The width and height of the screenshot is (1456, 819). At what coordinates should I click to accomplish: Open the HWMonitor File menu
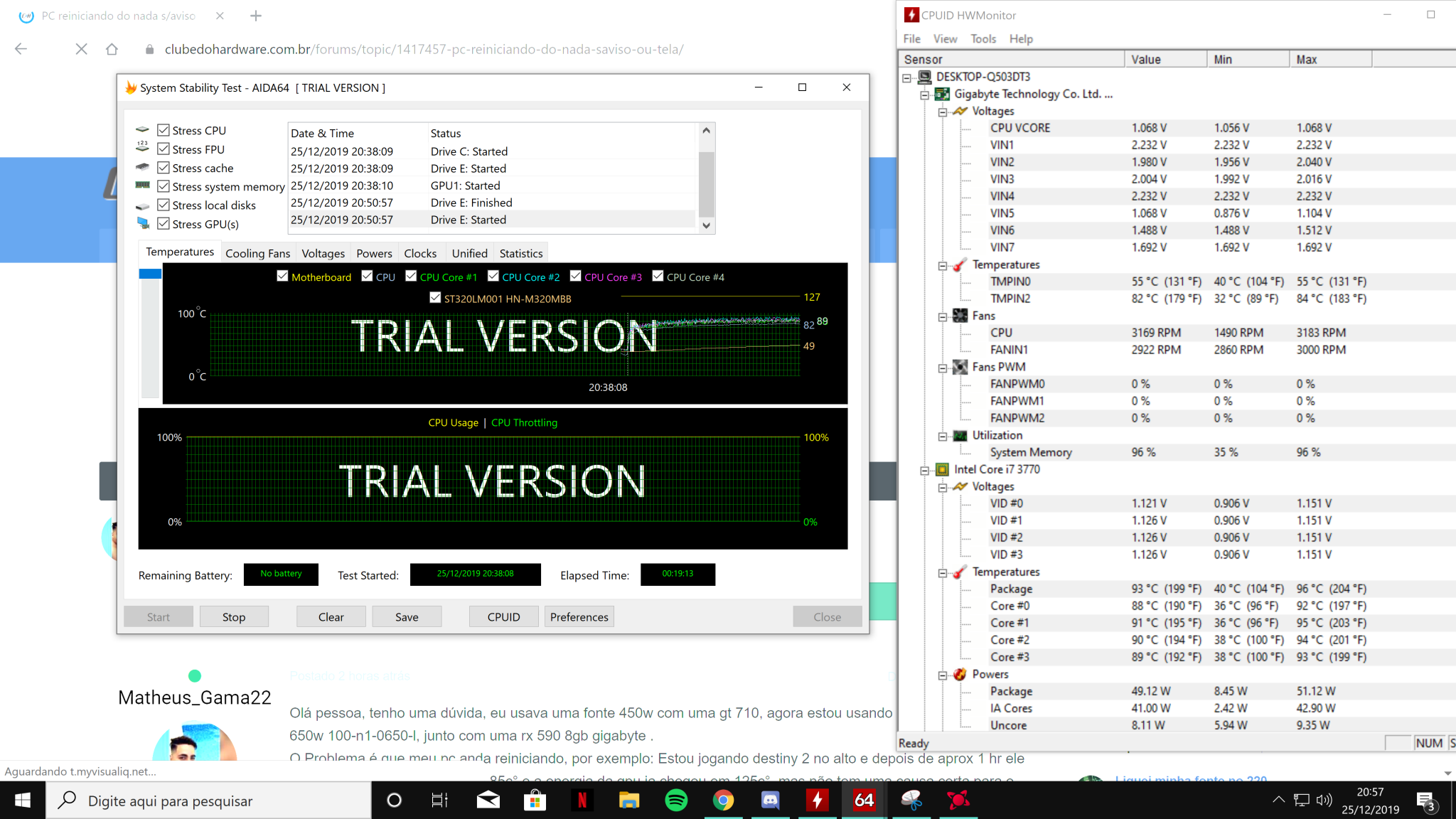tap(912, 38)
